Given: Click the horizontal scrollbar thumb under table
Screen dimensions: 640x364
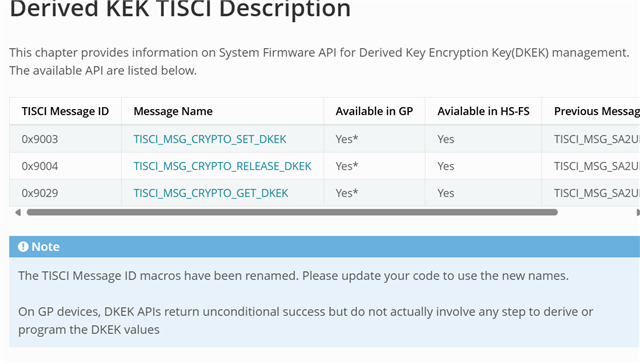Looking at the screenshot, I should pos(292,212).
